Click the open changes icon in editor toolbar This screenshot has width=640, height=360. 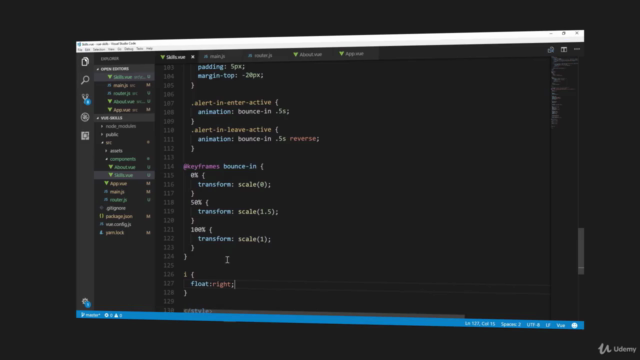[551, 50]
